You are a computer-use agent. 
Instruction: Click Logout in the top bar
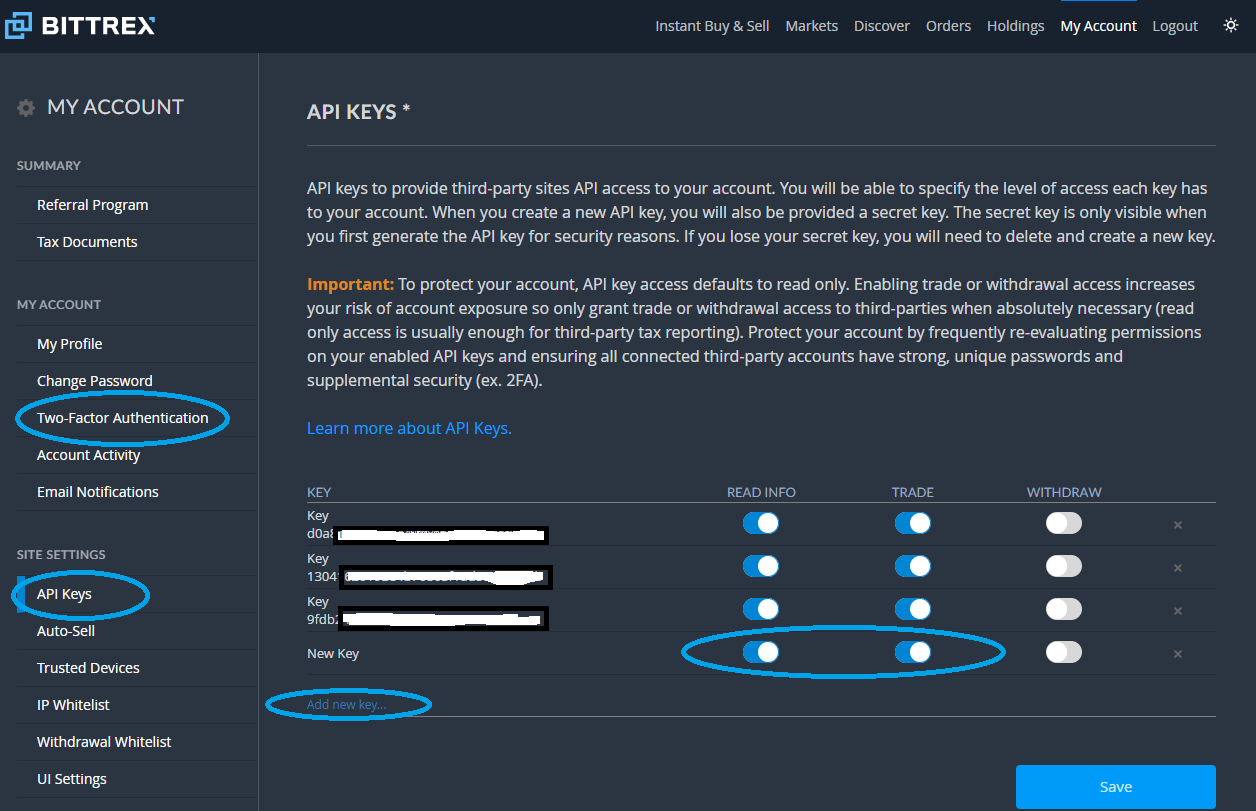point(1175,26)
